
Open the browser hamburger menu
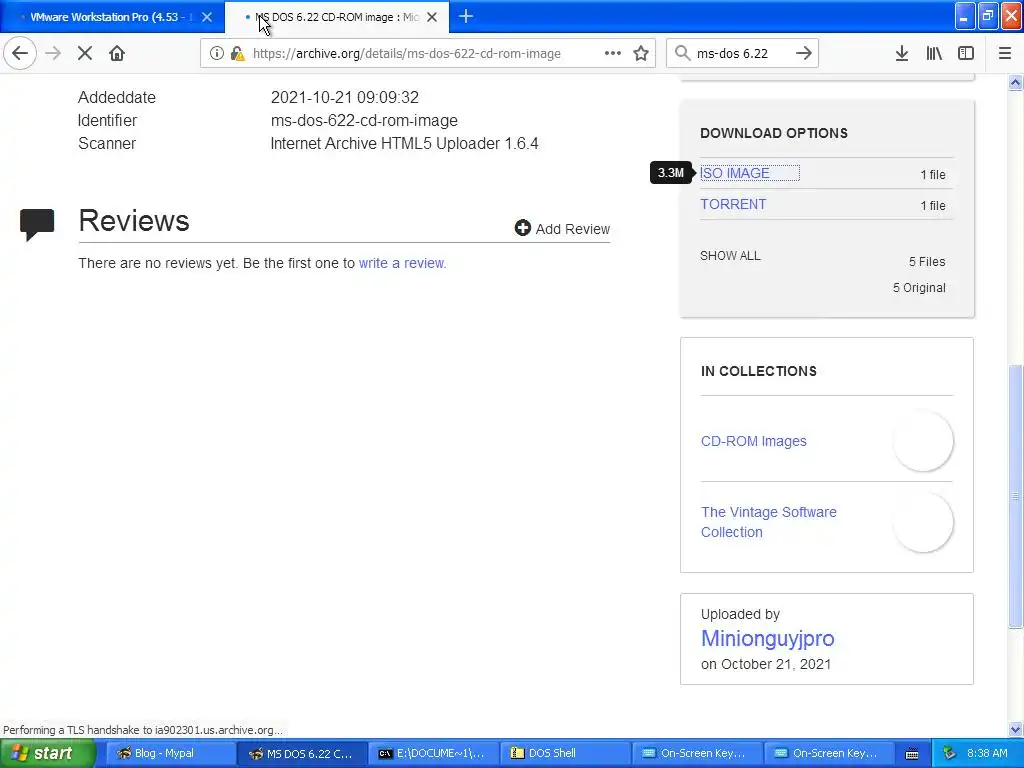click(1004, 53)
